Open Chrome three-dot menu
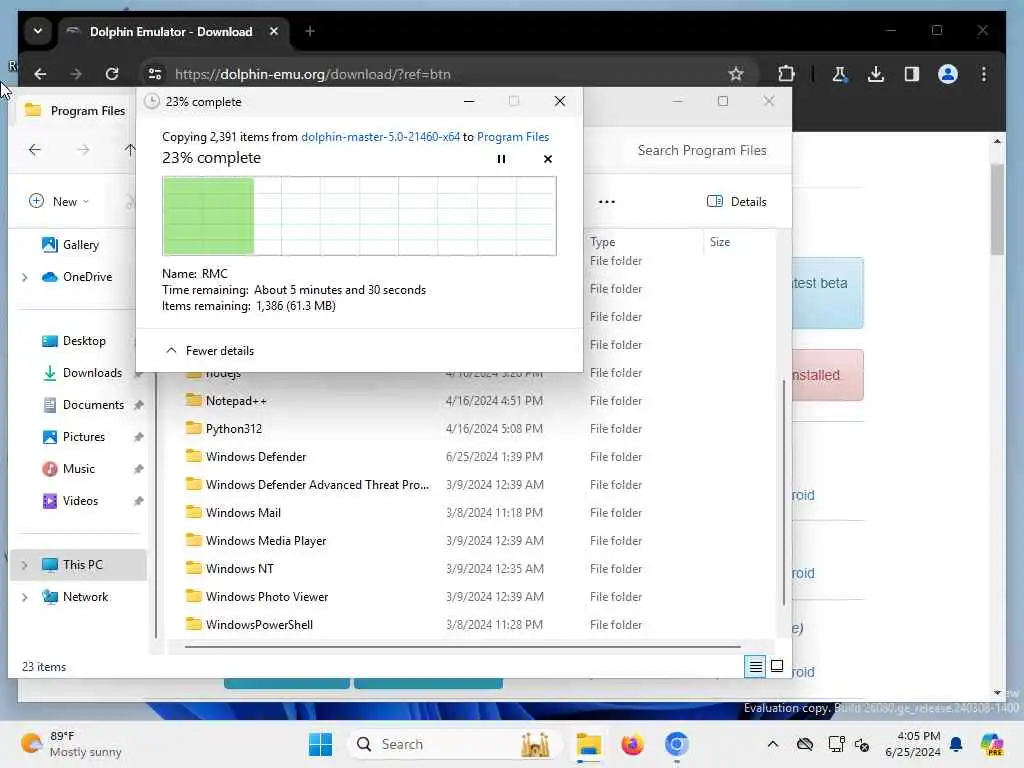 point(984,74)
